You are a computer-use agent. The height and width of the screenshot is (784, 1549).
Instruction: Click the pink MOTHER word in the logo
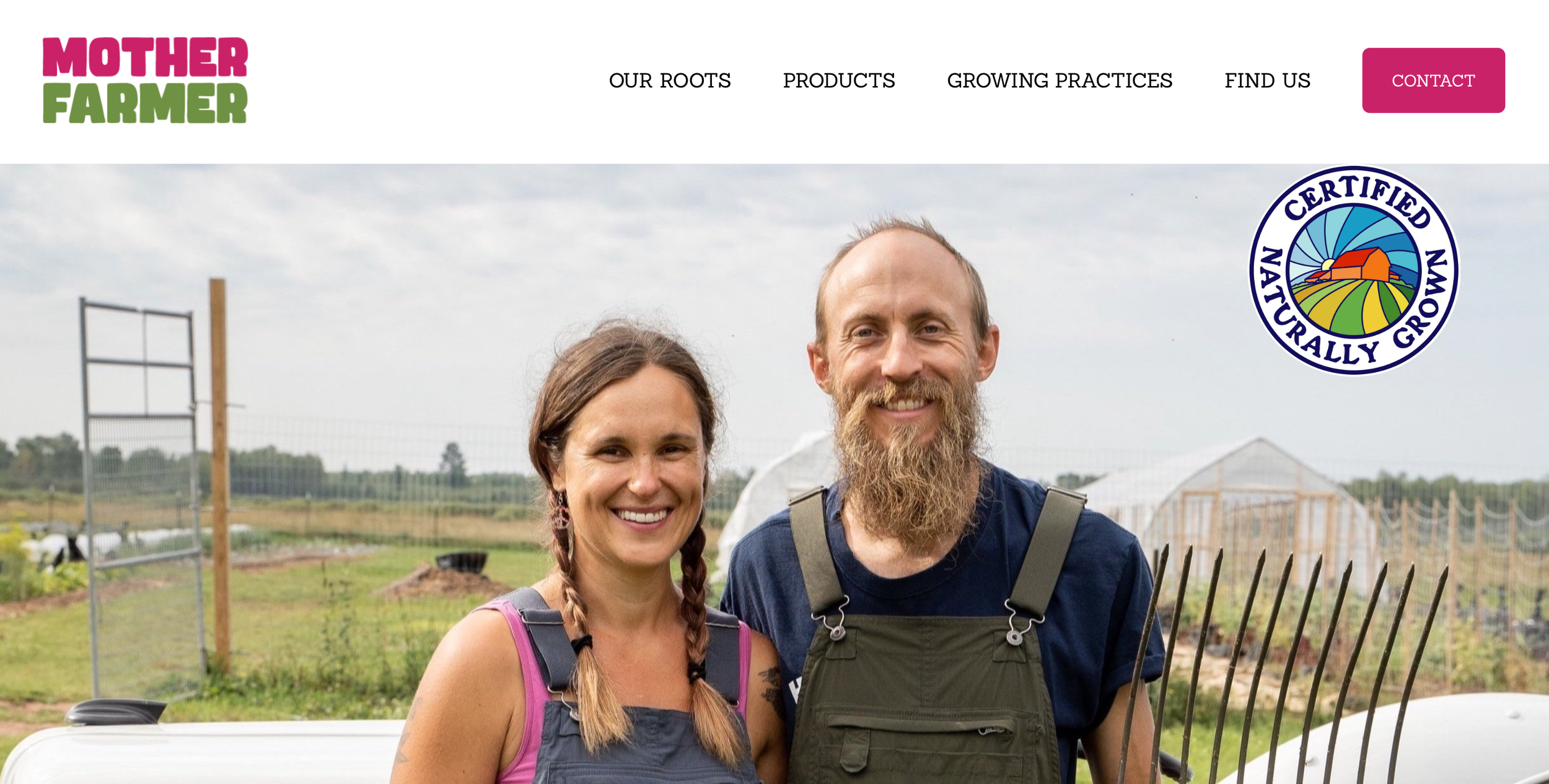click(x=145, y=57)
